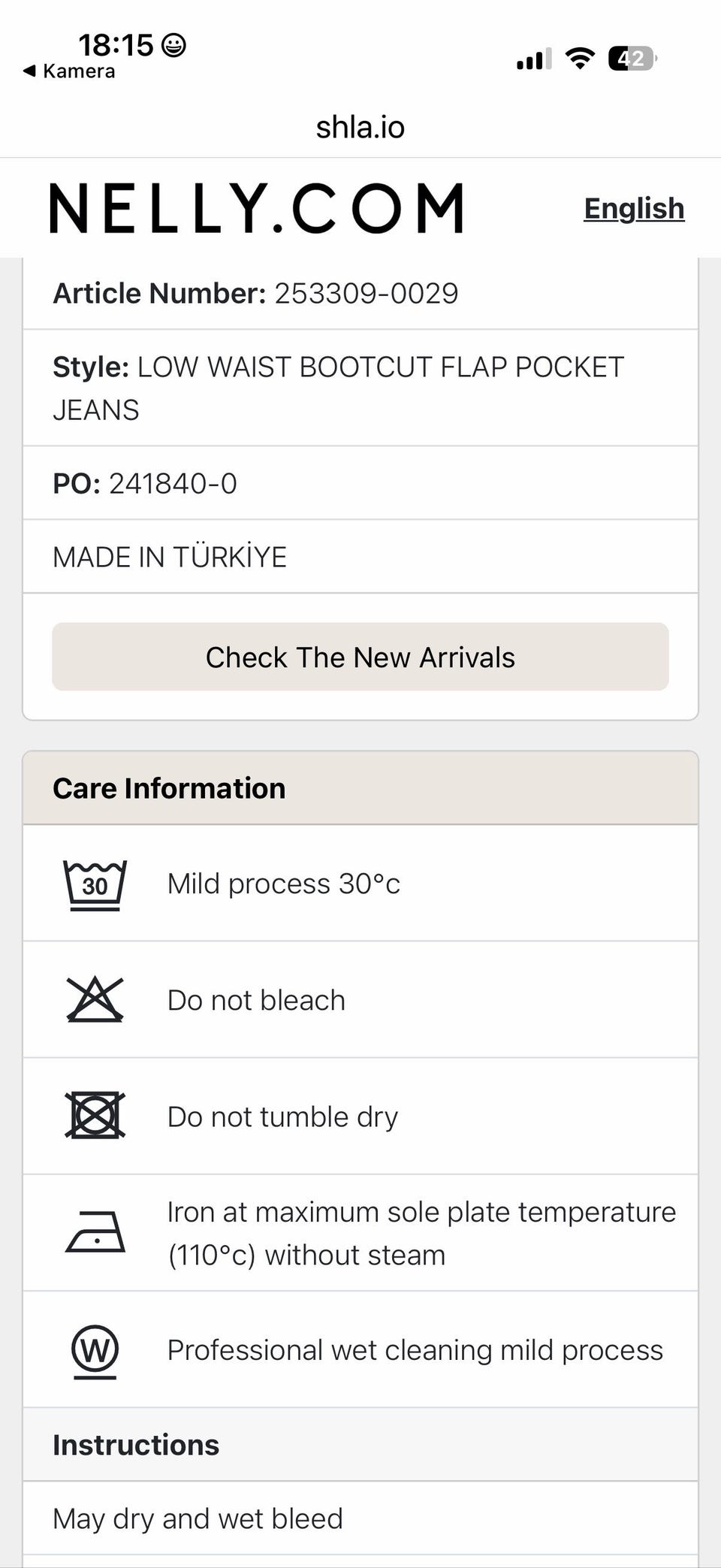Tap the professional wet cleaning W icon
Screen dimensions: 721x1568
(95, 1350)
